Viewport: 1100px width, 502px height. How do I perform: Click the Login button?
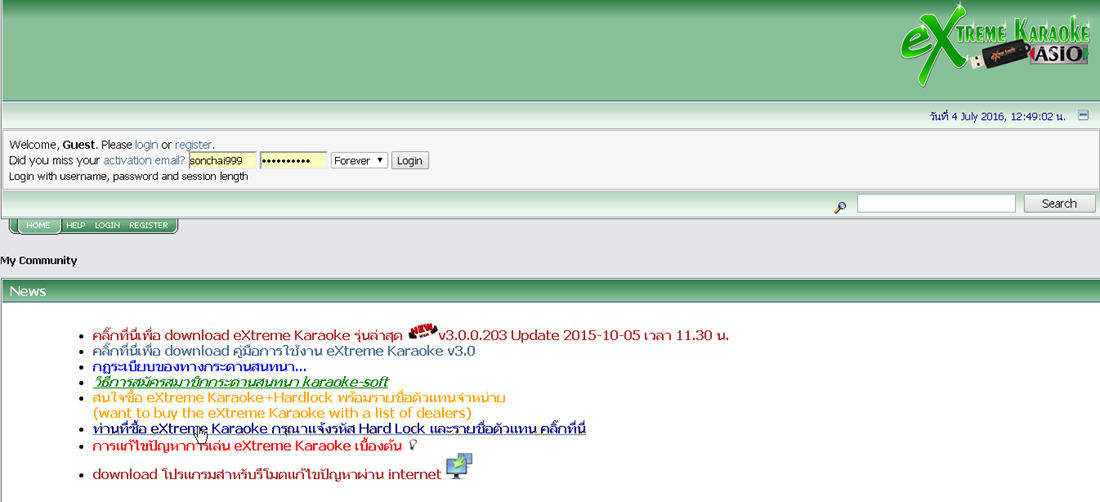pos(410,161)
